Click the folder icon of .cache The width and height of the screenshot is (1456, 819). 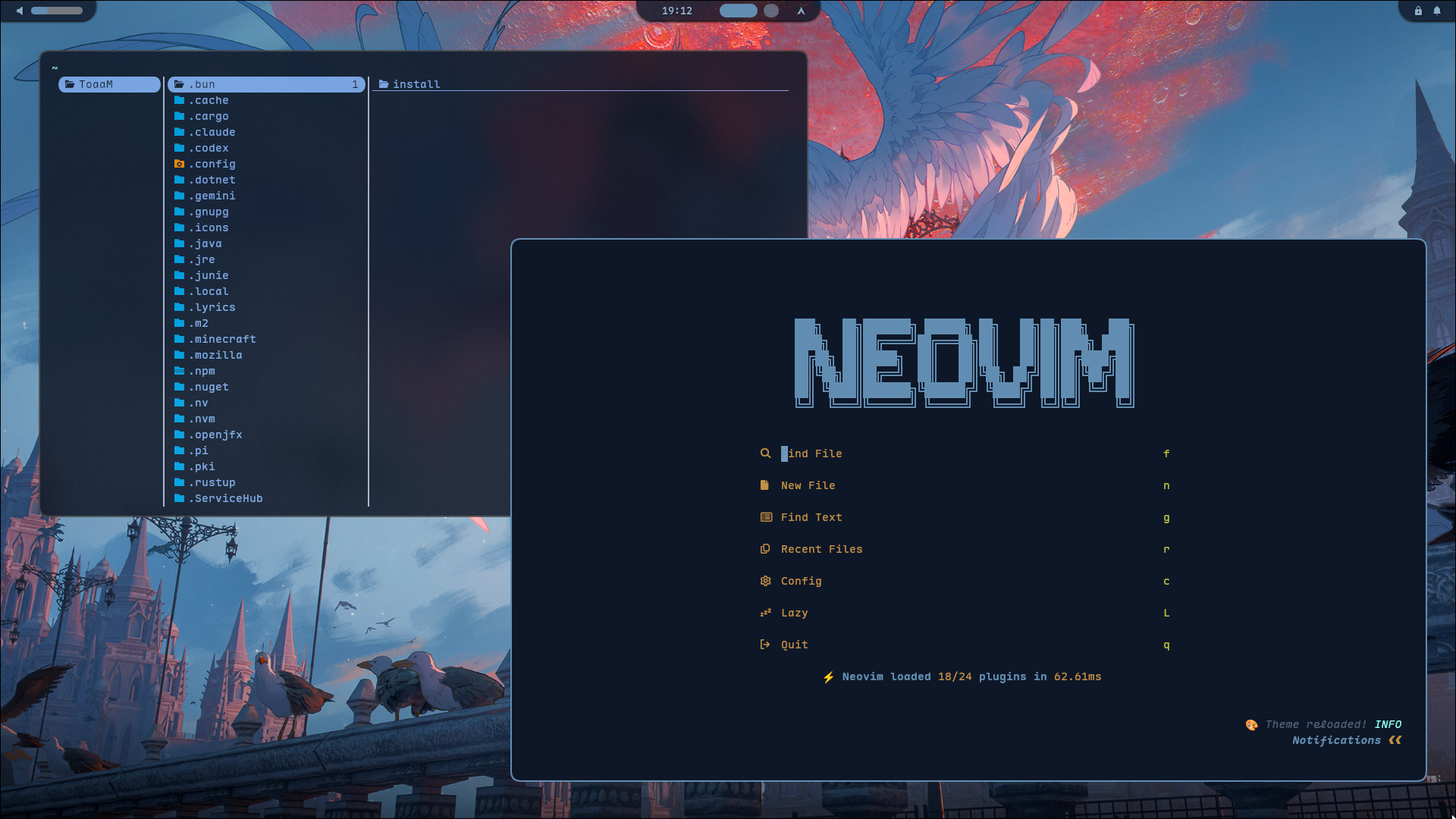pyautogui.click(x=179, y=100)
